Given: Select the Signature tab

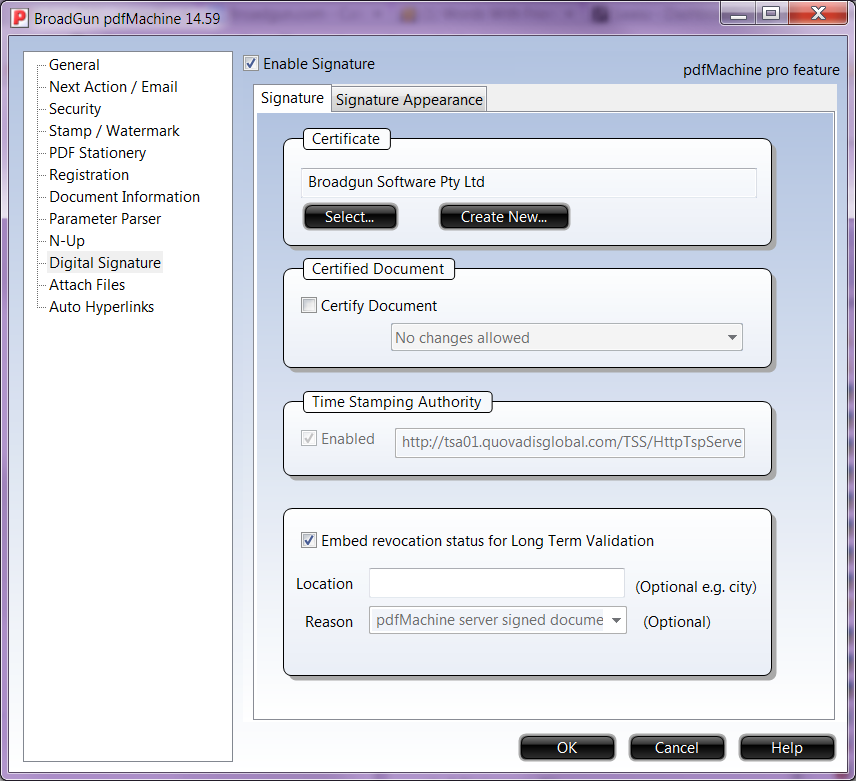Looking at the screenshot, I should click(x=292, y=98).
